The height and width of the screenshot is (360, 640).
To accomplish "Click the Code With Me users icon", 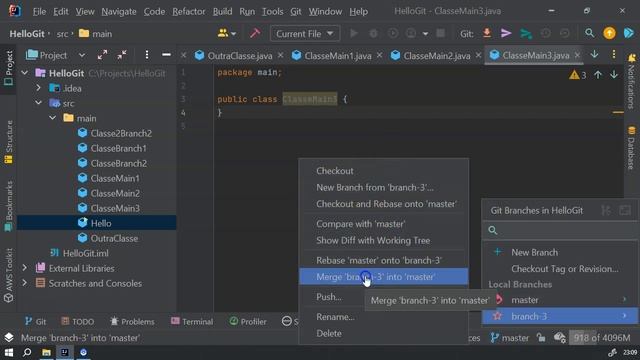I will (227, 33).
